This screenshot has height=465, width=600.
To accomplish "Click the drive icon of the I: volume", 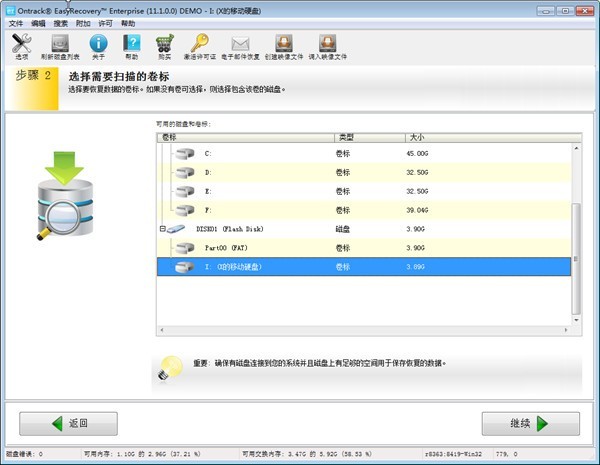I will pos(185,267).
